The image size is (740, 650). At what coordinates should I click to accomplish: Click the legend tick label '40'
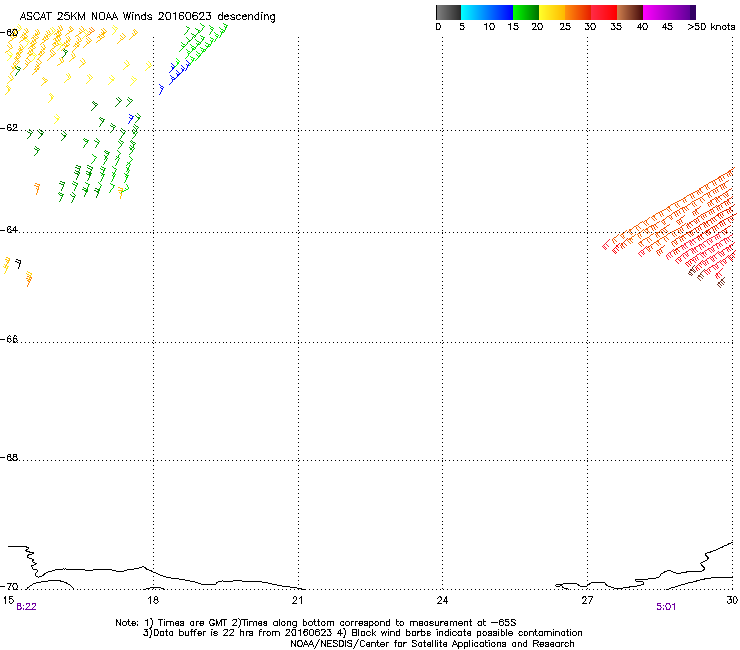pos(642,27)
